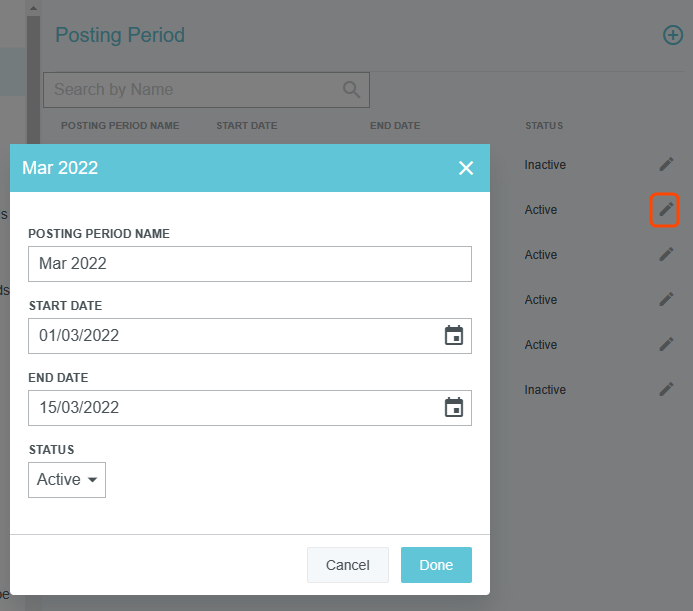Click the Done button

(x=436, y=565)
